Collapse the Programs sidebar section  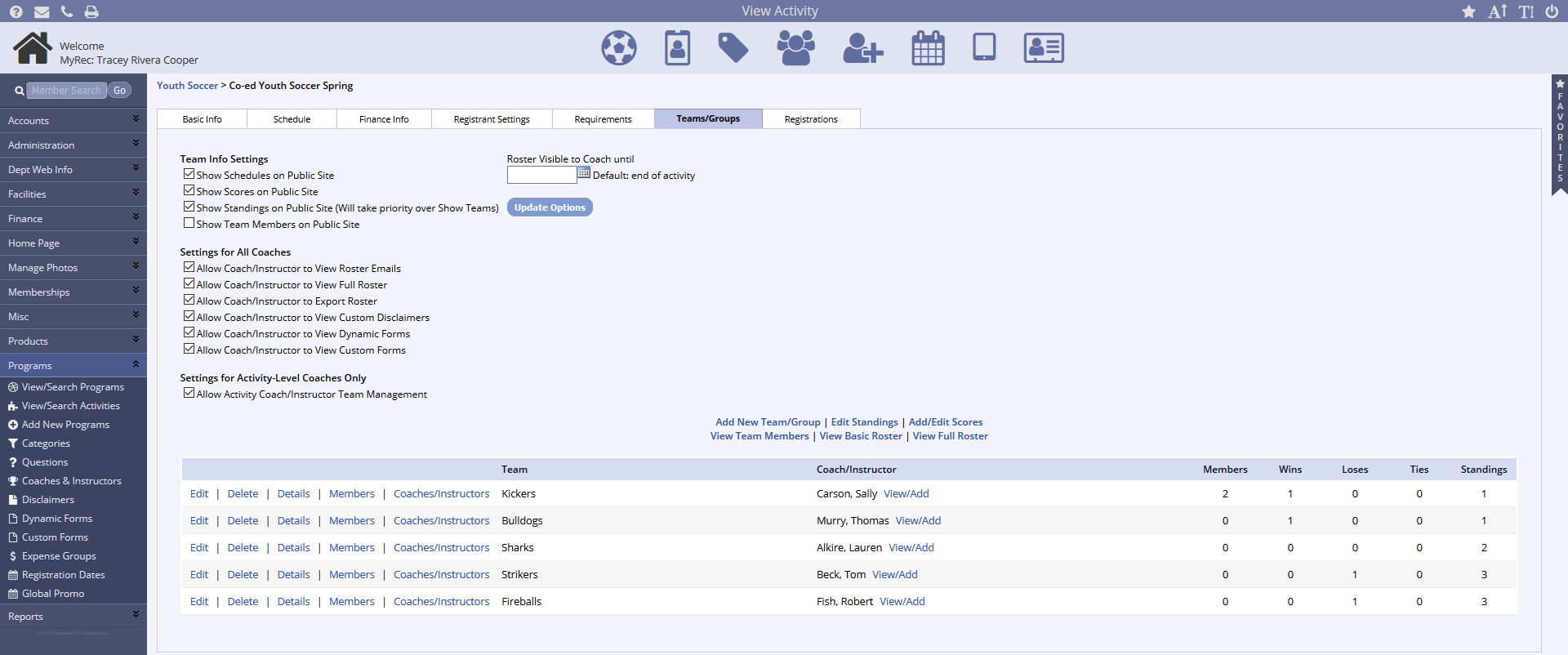coord(73,365)
